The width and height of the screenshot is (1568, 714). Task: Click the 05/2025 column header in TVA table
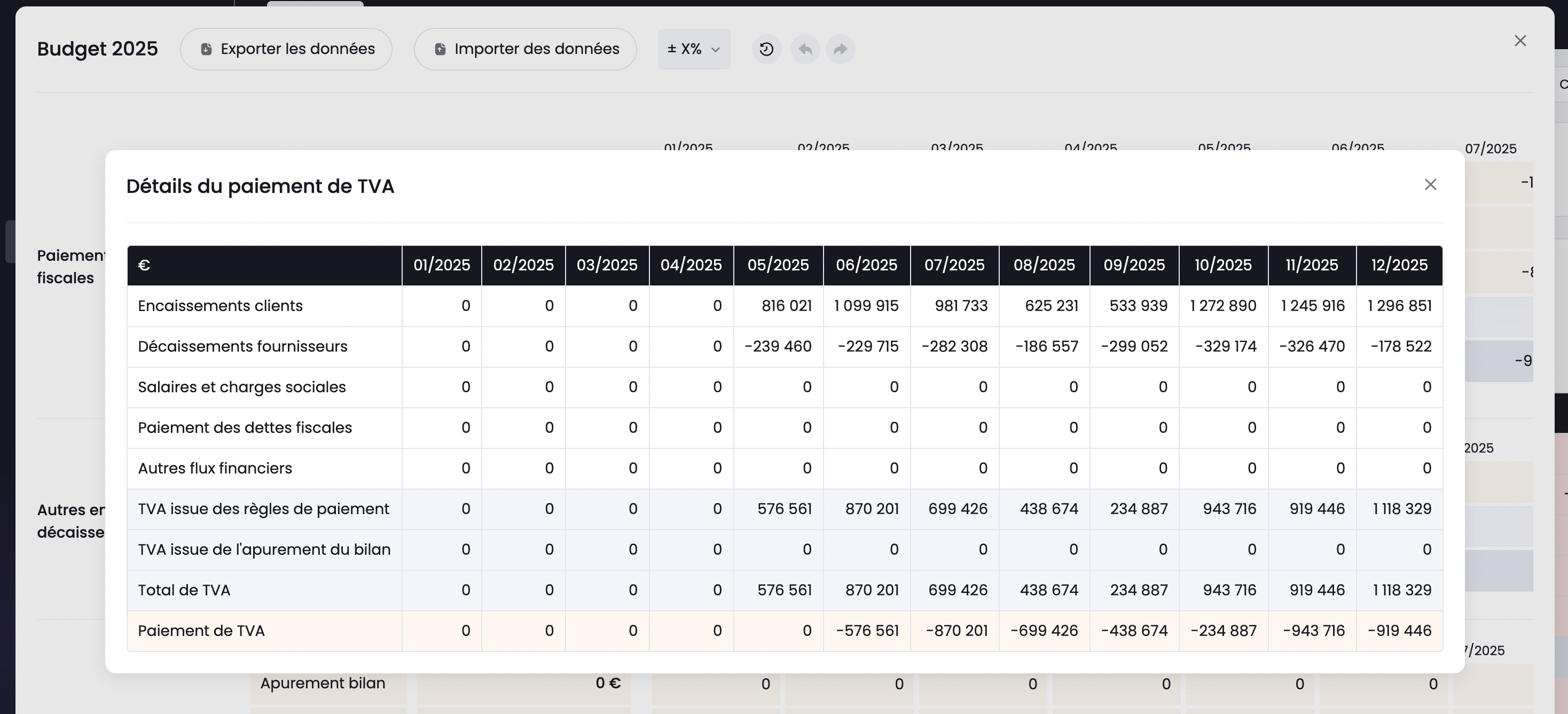click(x=778, y=265)
